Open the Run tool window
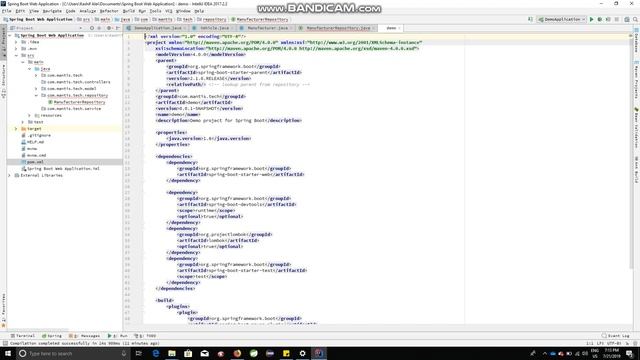The width and height of the screenshot is (640, 360). 118,336
